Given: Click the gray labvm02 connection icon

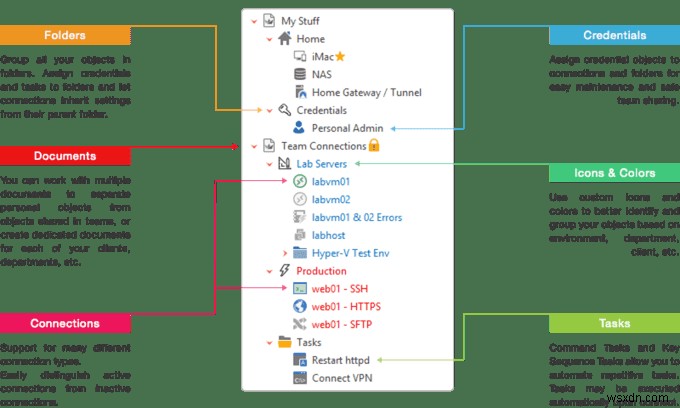Looking at the screenshot, I should [x=300, y=199].
